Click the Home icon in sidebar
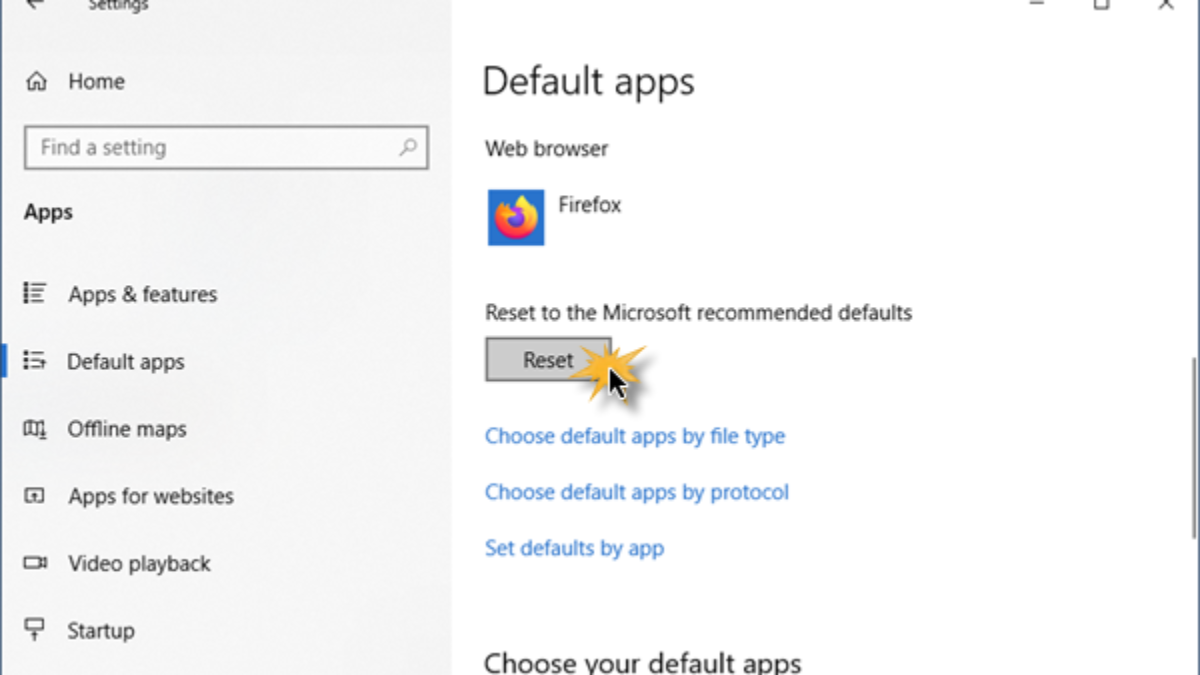Image resolution: width=1200 pixels, height=675 pixels. click(x=36, y=82)
